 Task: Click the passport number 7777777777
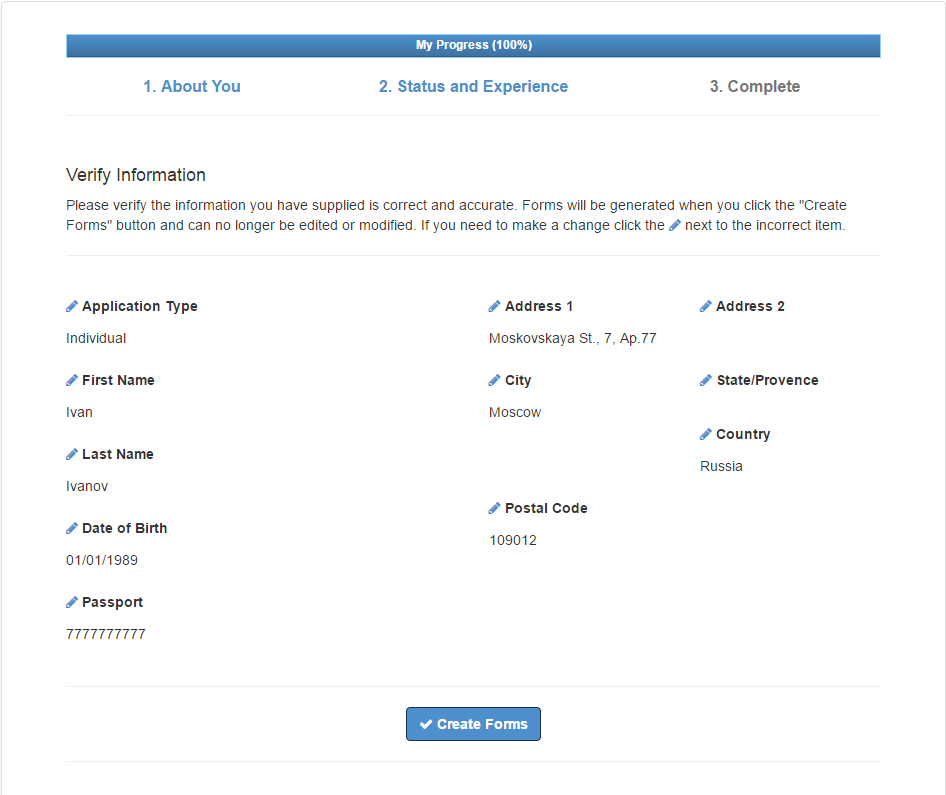(106, 635)
